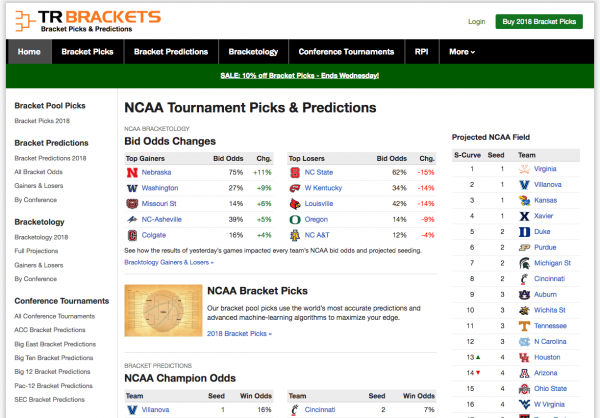Open the Home nav tab
The image size is (600, 418).
tap(29, 52)
